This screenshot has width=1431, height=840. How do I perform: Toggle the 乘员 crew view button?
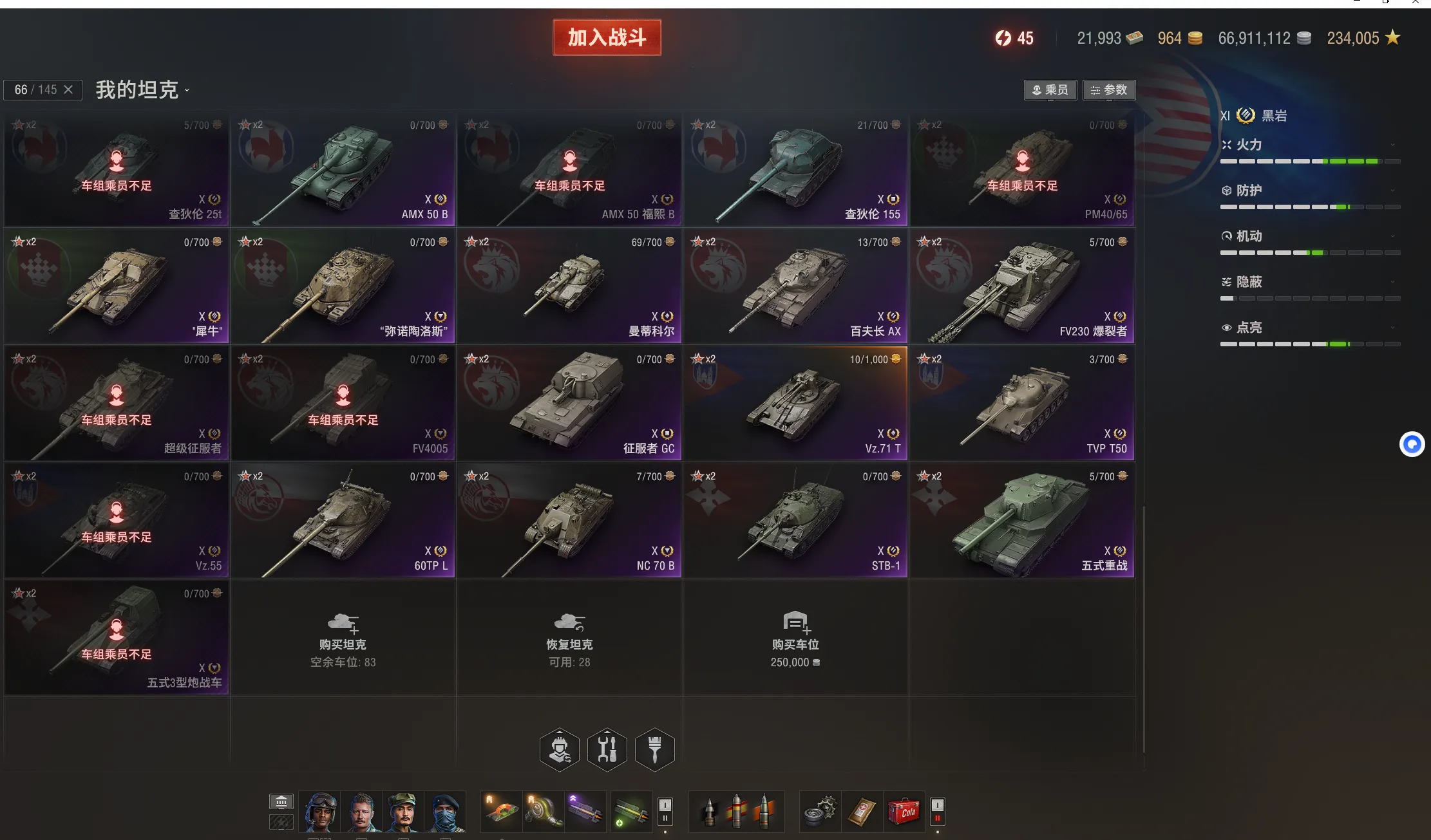pos(1050,90)
